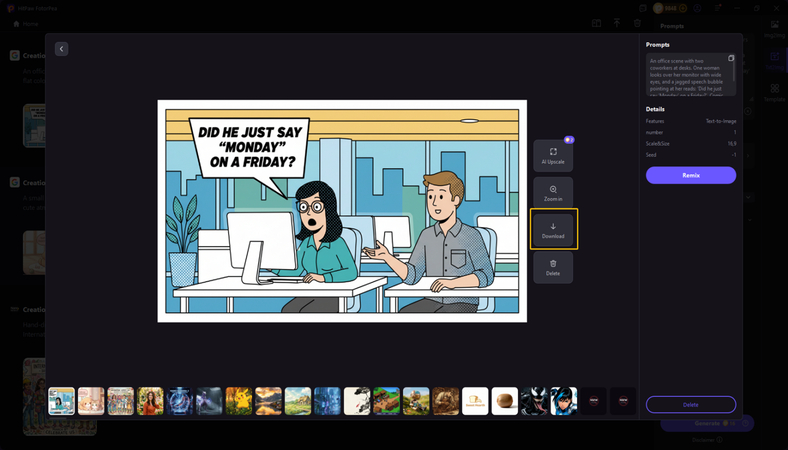
Task: Click the plus icon beside the 9848 credits
Action: [x=682, y=8]
